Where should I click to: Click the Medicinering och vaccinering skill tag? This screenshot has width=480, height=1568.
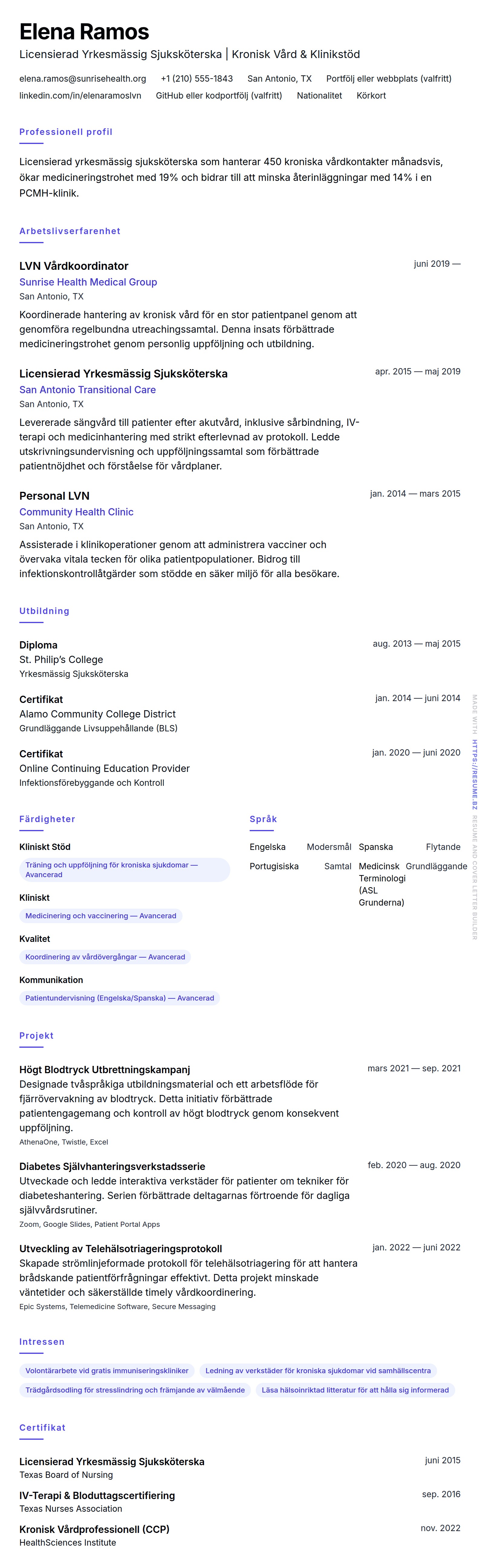(101, 916)
